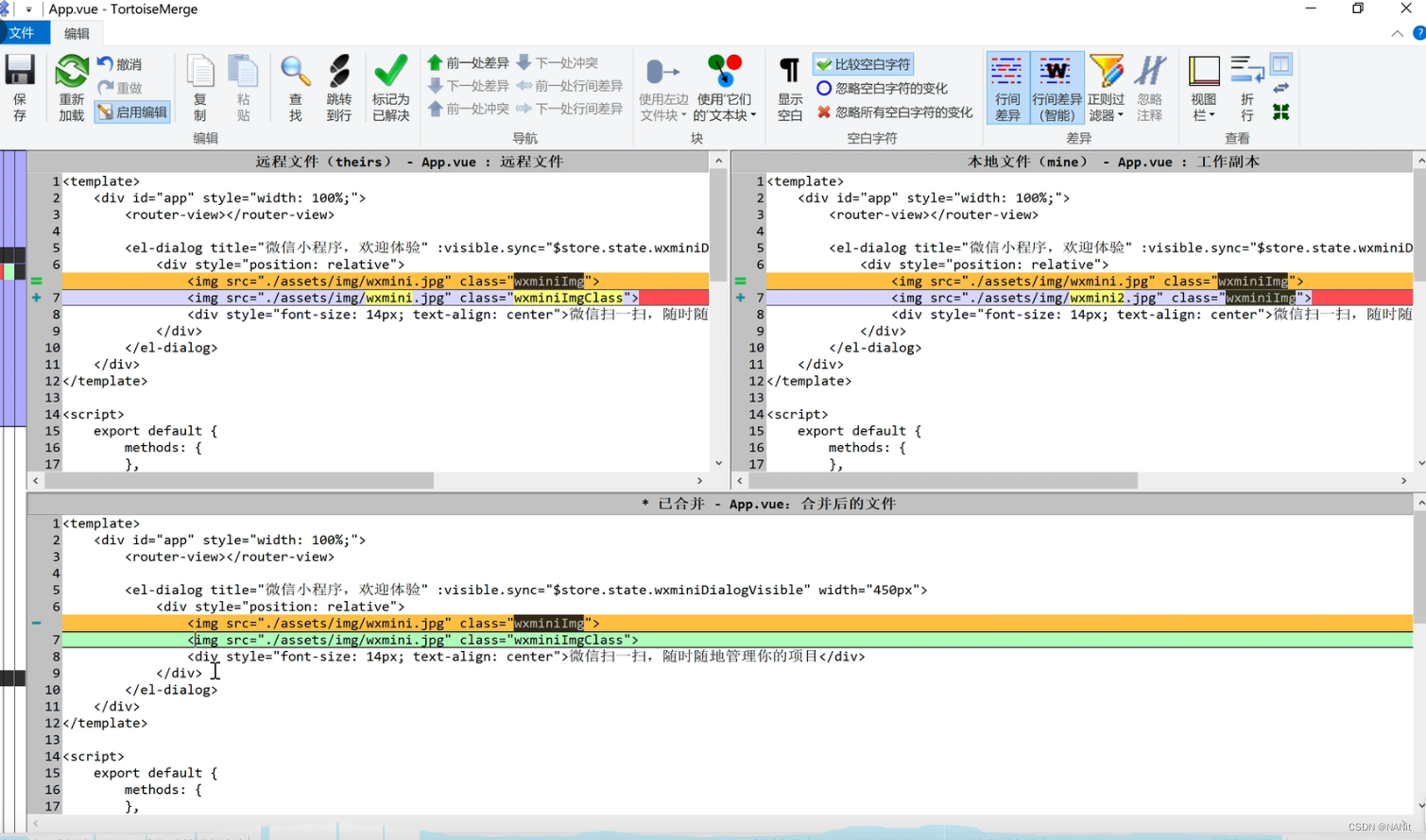This screenshot has height=840, width=1426.
Task: Select 忽略空白字符的变化 option
Action: (882, 88)
